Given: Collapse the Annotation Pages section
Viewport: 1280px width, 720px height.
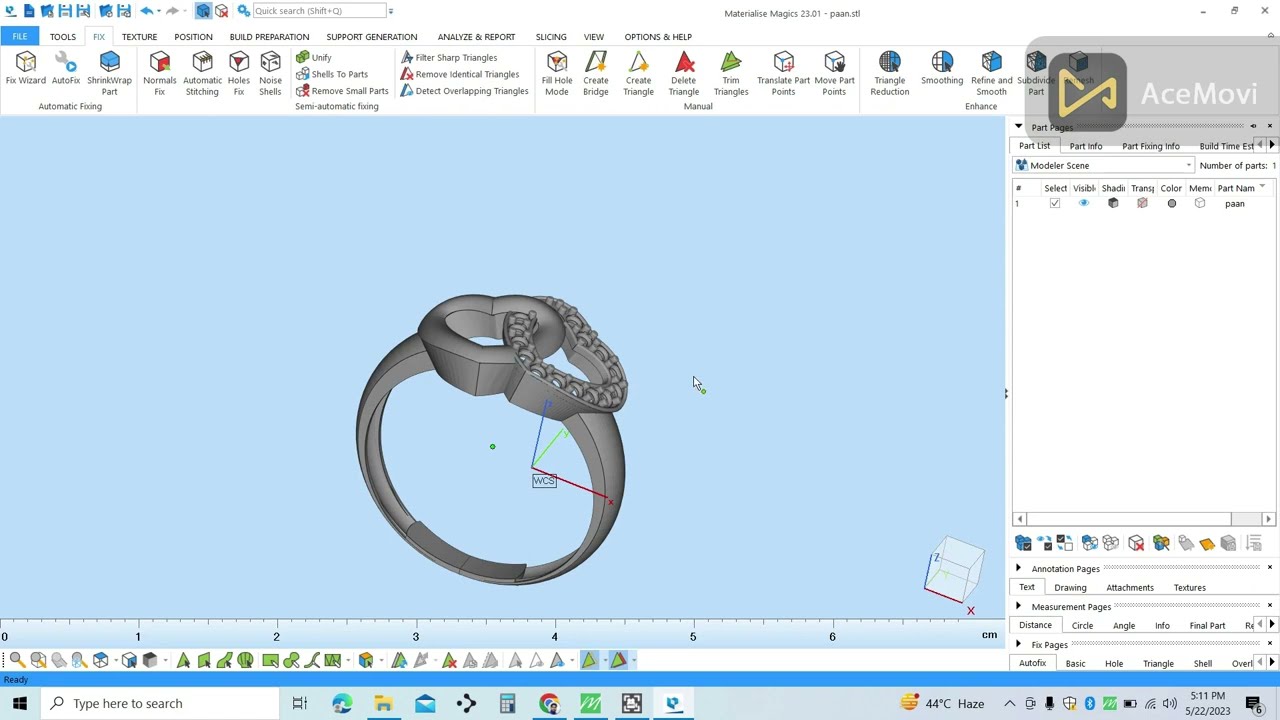Looking at the screenshot, I should pos(1018,568).
